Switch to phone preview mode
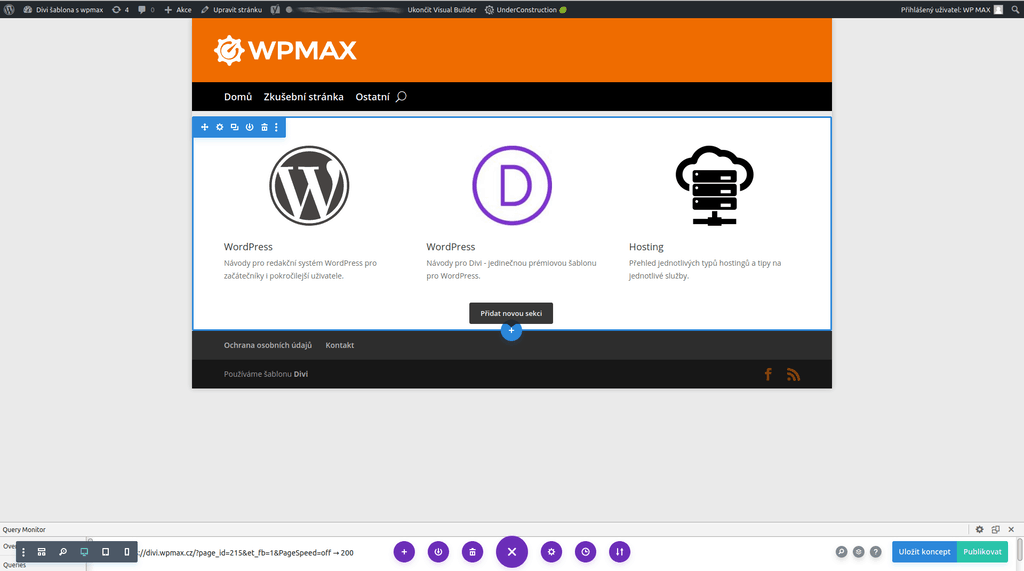This screenshot has width=1024, height=571. point(127,552)
